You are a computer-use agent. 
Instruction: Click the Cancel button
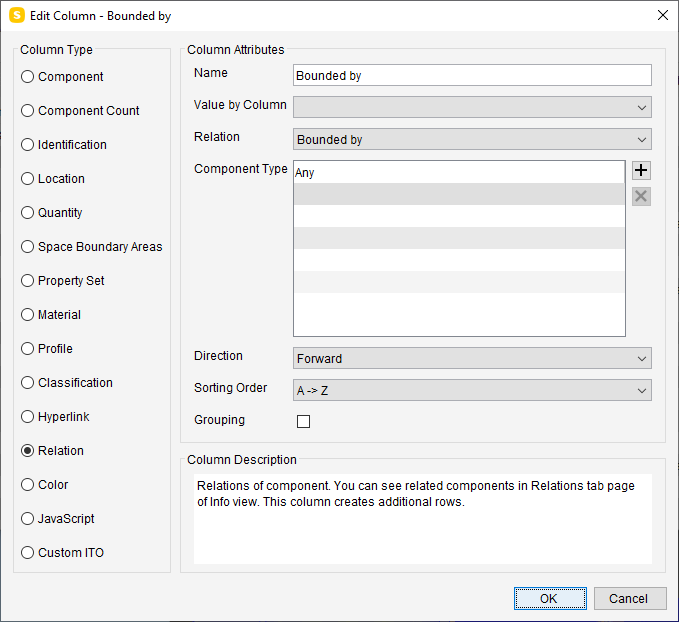630,599
